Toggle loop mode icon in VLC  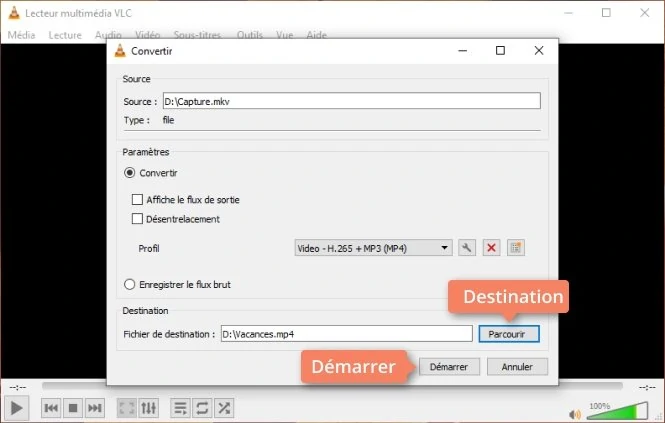pos(202,408)
